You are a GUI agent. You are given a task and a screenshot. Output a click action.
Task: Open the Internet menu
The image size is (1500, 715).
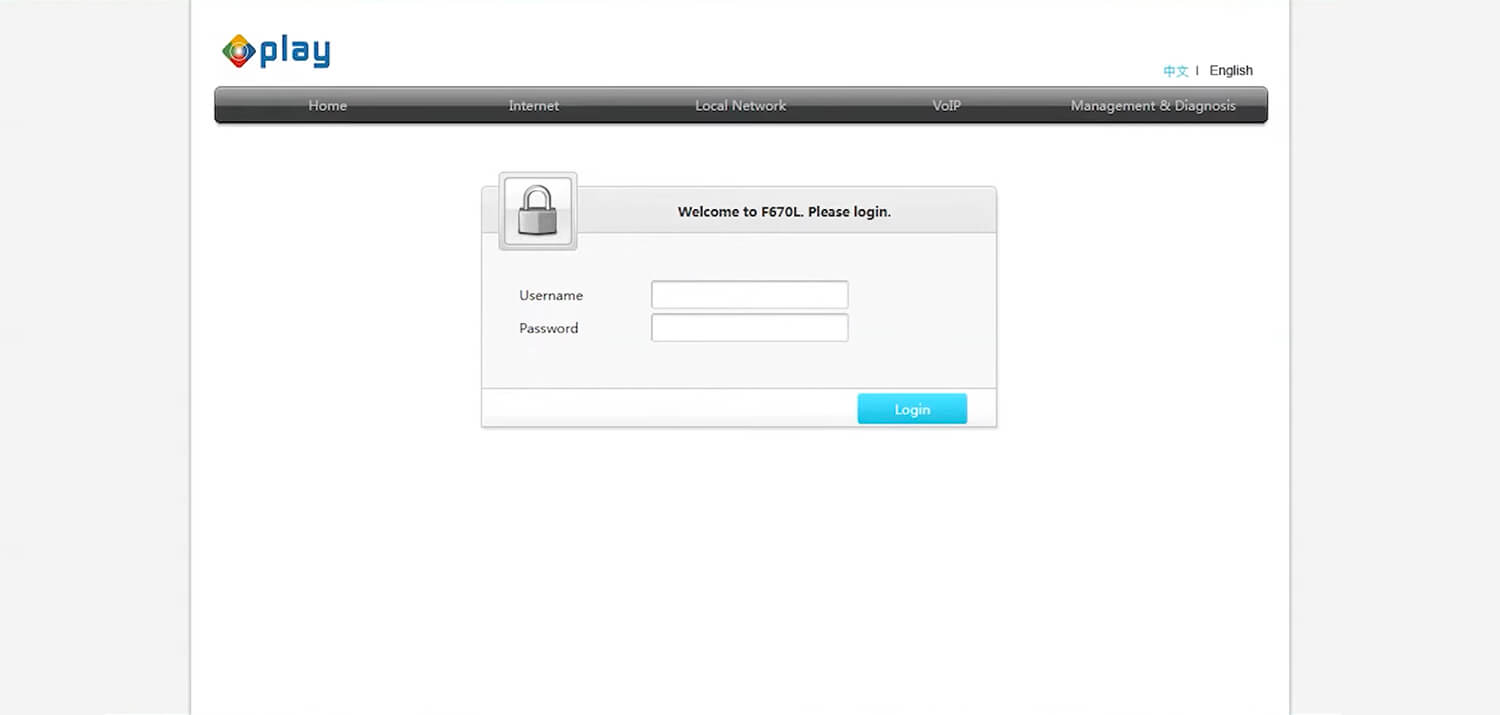(x=534, y=106)
